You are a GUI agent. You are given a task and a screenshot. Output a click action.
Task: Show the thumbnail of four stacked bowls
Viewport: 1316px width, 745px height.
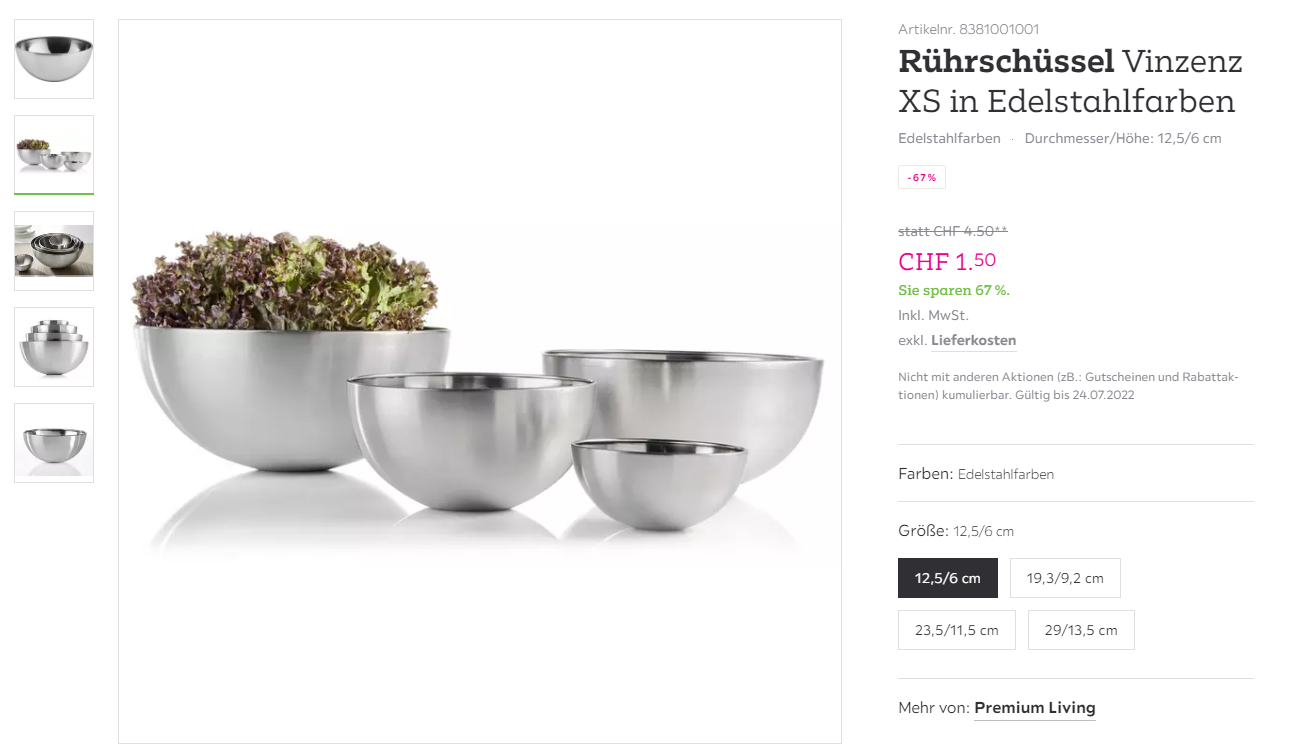54,347
